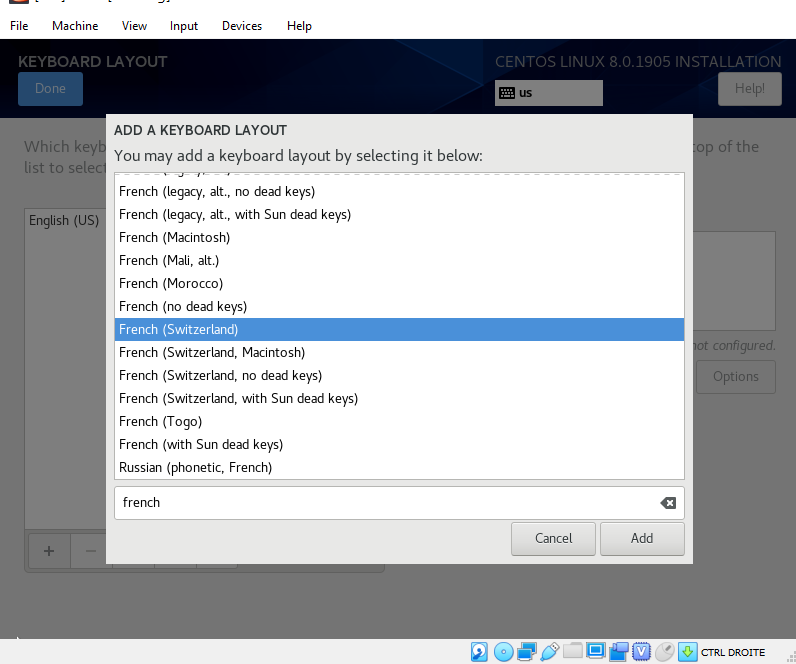Cancel the add keyboard layout dialog
The height and width of the screenshot is (664, 796).
(553, 538)
